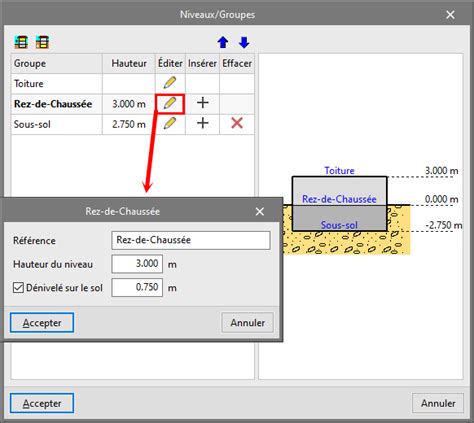The height and width of the screenshot is (423, 474).
Task: Click the Hauteur du niveau value field
Action: pyautogui.click(x=137, y=264)
